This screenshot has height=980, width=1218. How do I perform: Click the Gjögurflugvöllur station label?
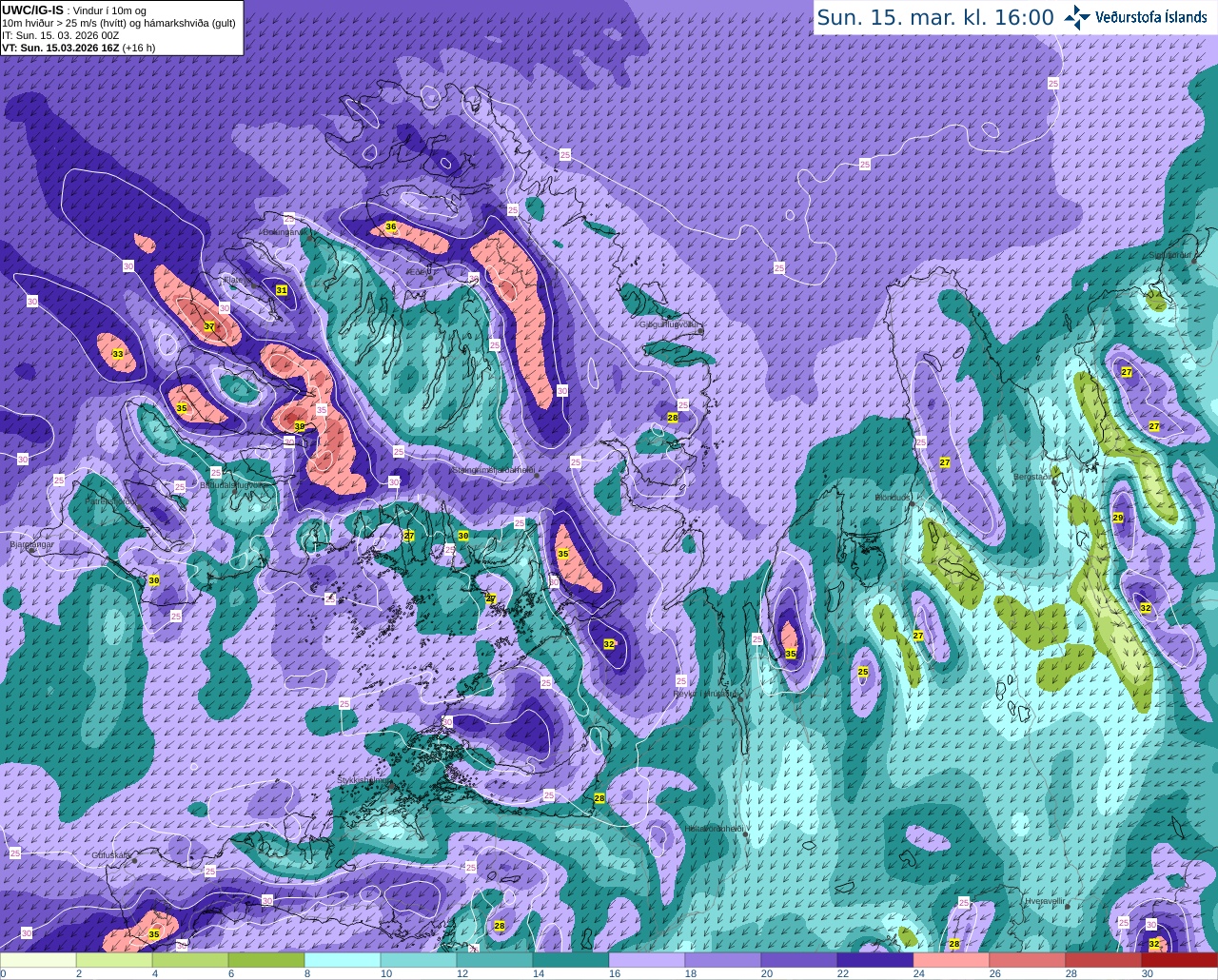click(x=670, y=324)
